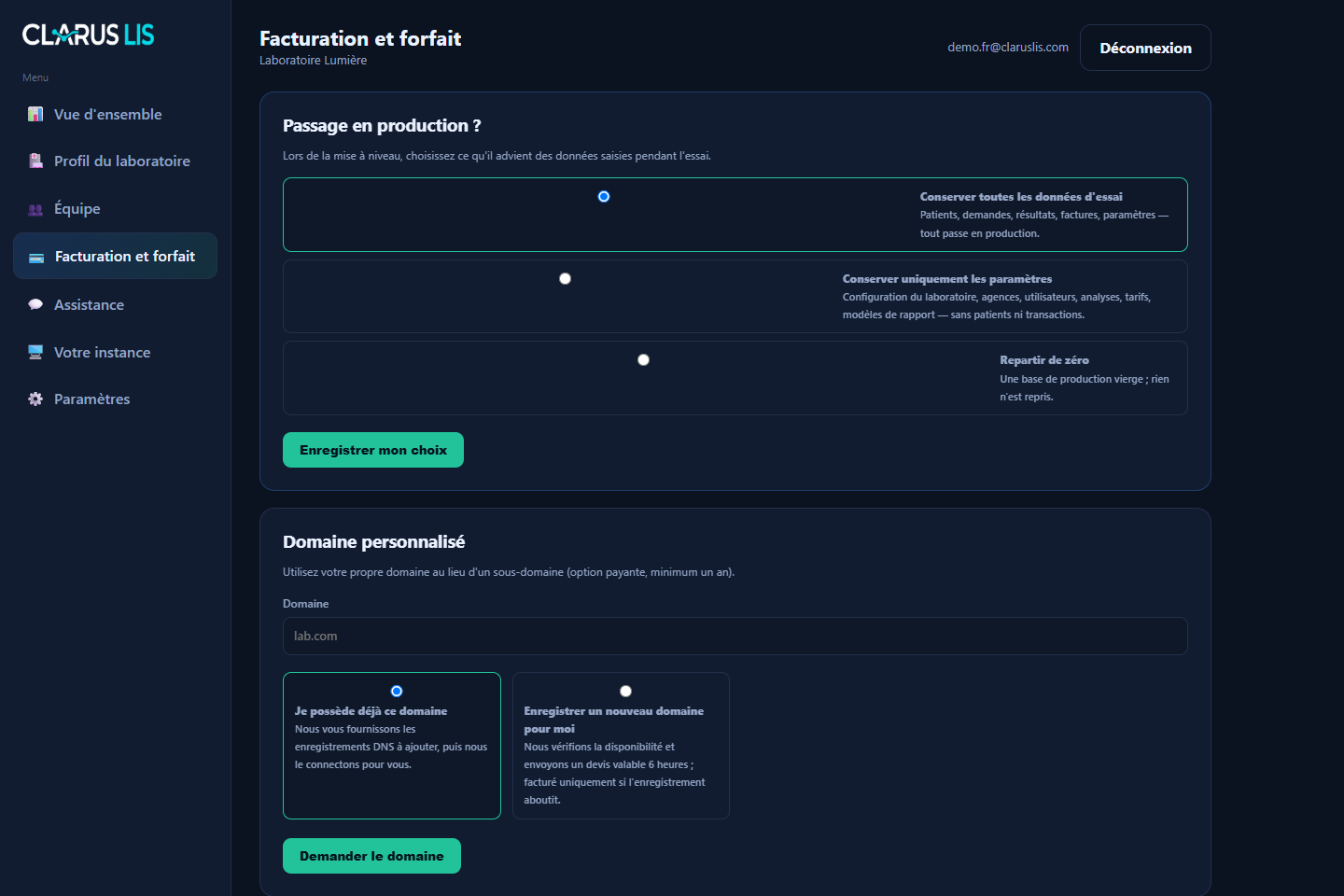The image size is (1344, 896).
Task: Click the Équipe people icon
Action: [35, 209]
